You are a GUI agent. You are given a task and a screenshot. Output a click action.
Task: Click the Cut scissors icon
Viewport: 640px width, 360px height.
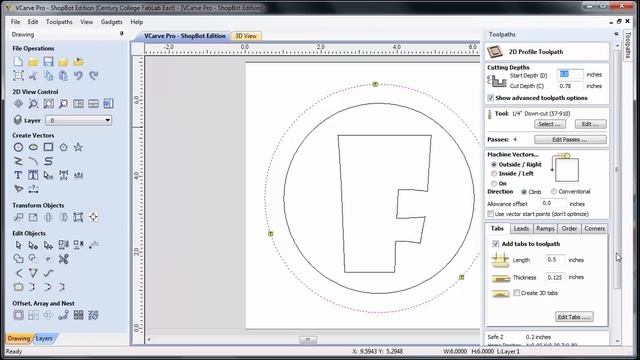tap(33, 76)
